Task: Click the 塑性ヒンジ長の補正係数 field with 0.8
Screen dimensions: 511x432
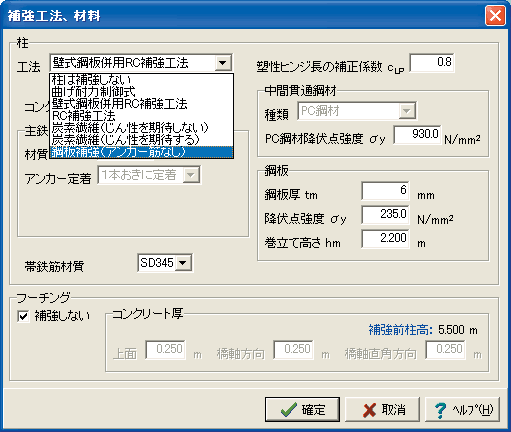Action: click(x=432, y=62)
